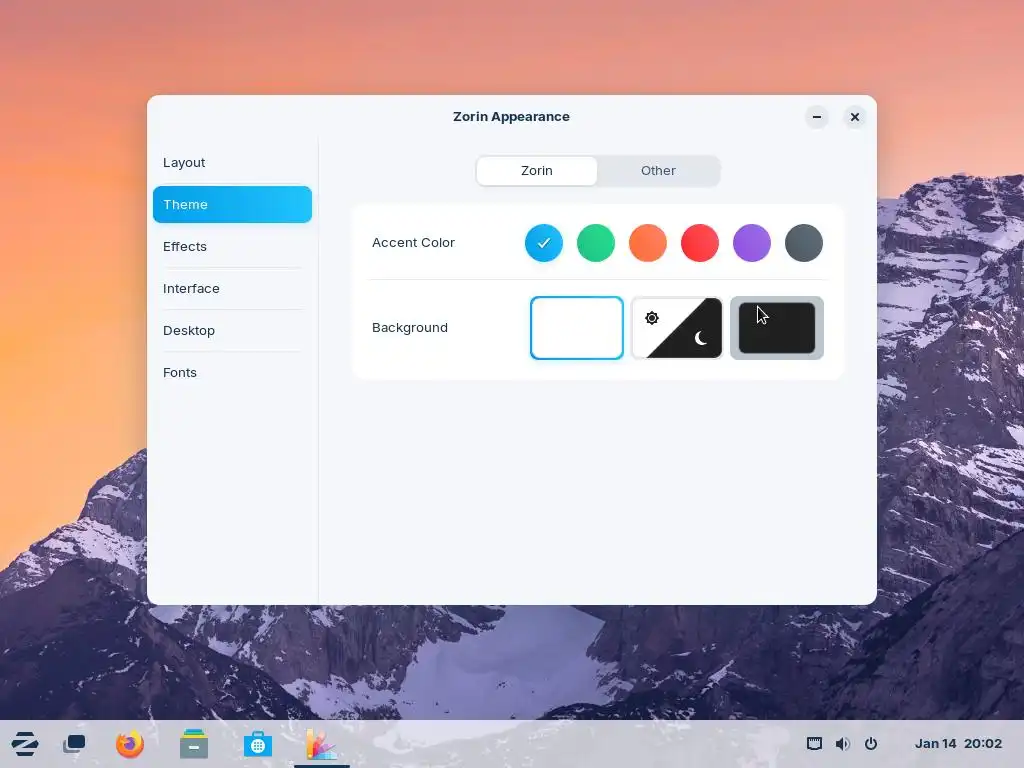Open the Desktop settings section
This screenshot has width=1024, height=768.
[232, 330]
